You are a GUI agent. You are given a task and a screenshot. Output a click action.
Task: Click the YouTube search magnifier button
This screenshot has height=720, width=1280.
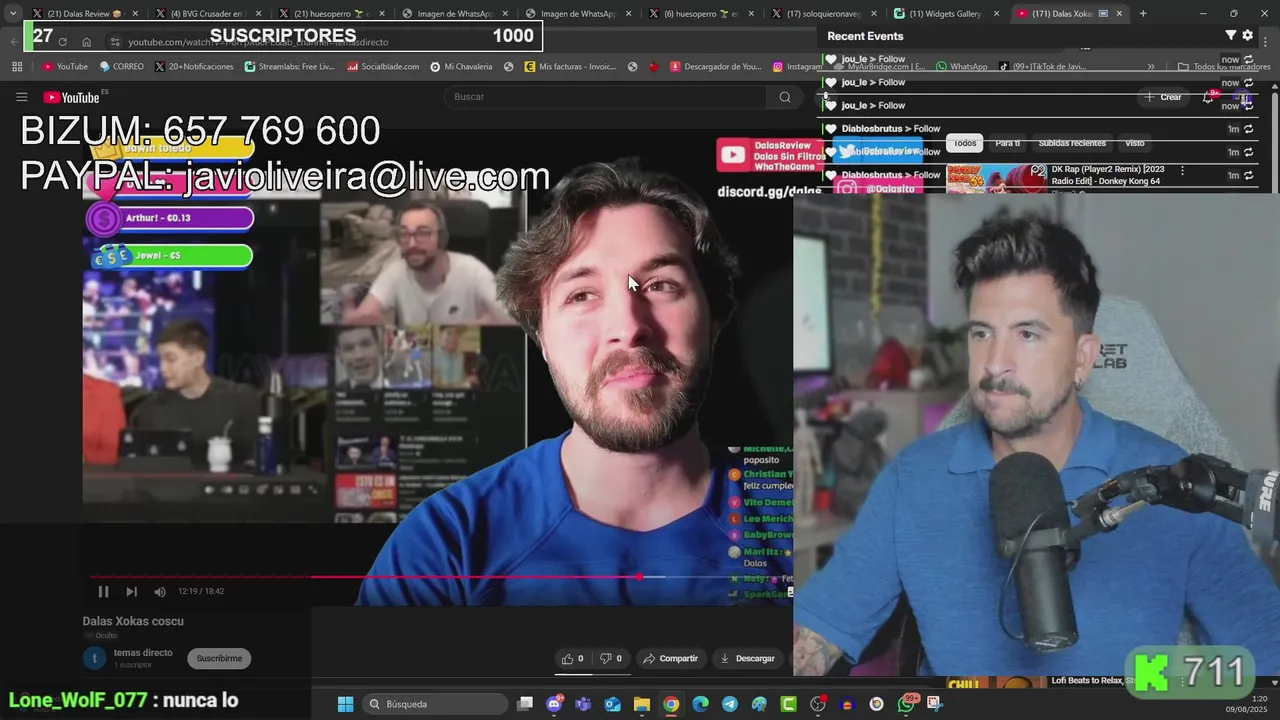coord(785,97)
